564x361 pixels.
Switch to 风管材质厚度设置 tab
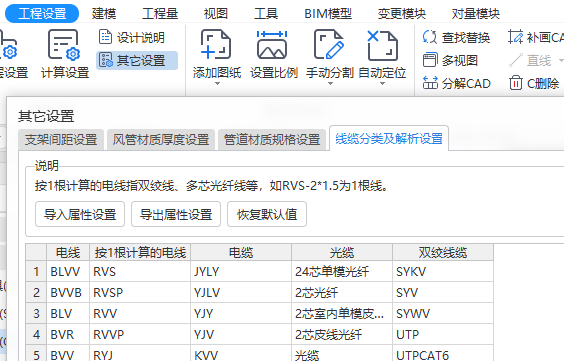click(161, 140)
